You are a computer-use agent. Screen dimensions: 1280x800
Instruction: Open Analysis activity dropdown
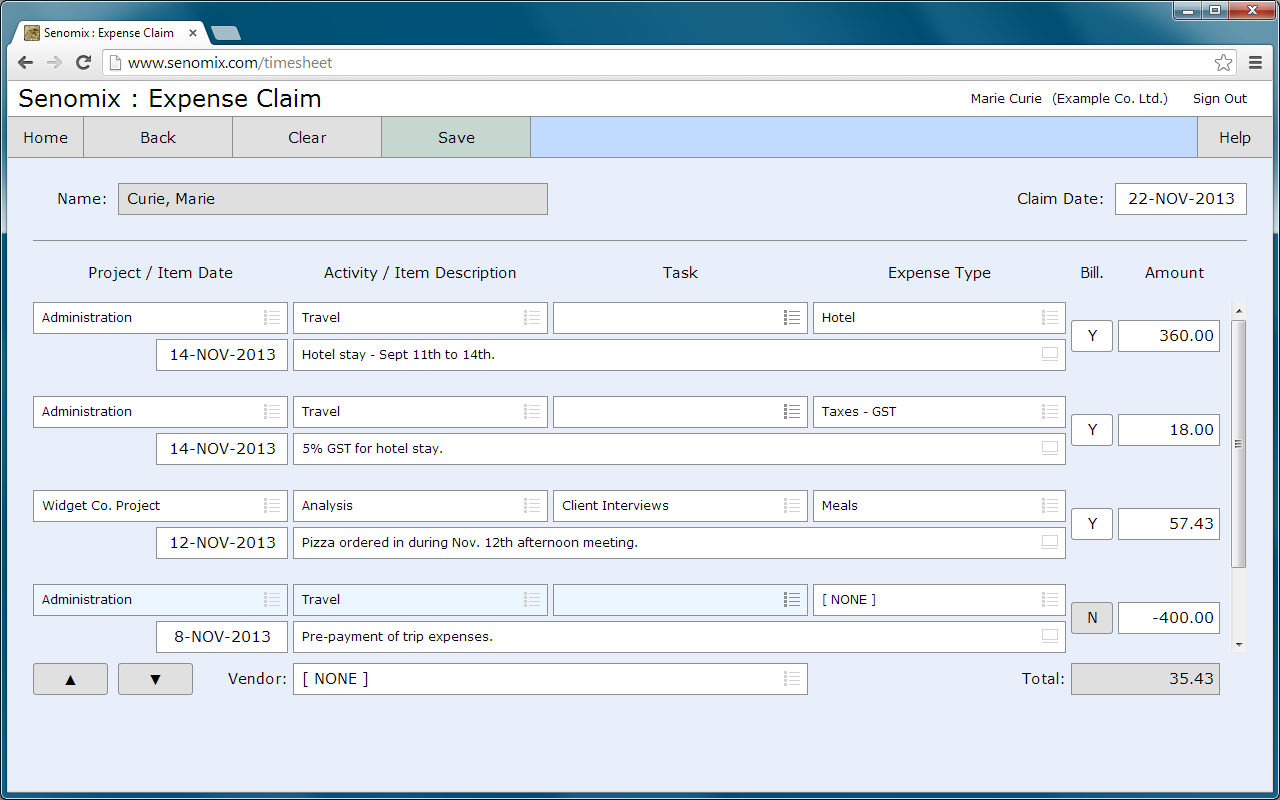coord(420,506)
